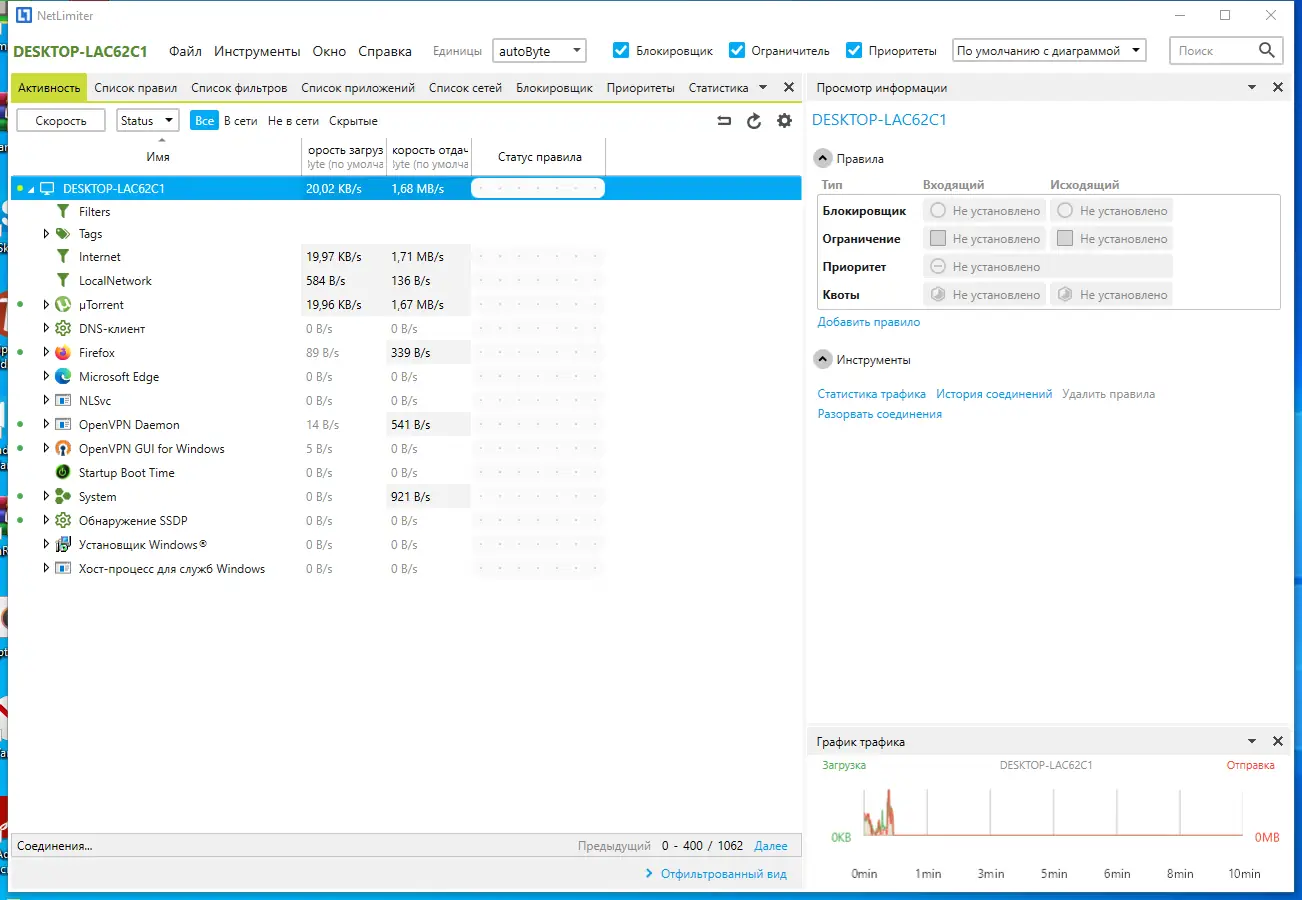
Task: Toggle the Приоритеты checkbox
Action: tap(855, 48)
